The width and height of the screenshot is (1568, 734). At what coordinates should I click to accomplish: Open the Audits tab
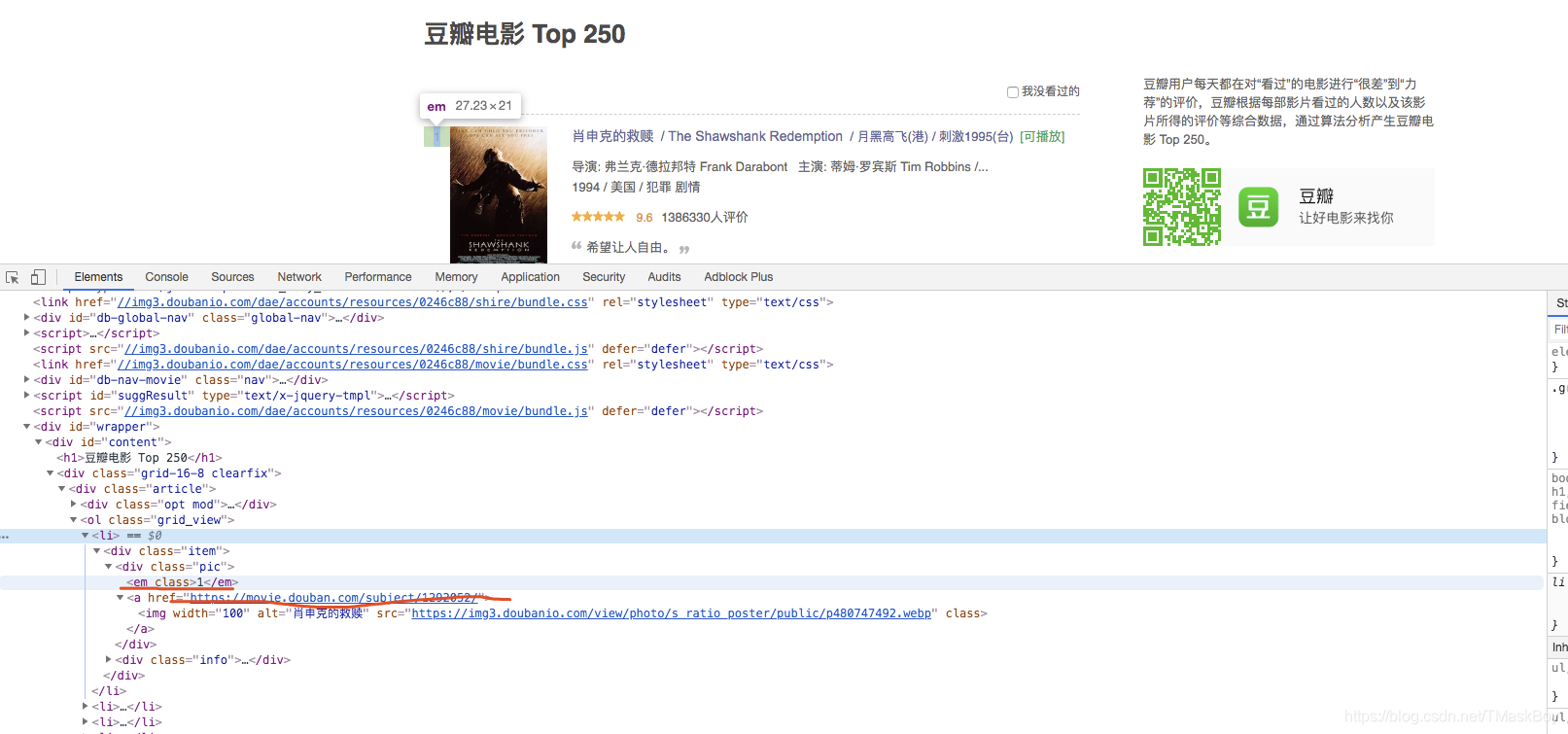click(664, 277)
